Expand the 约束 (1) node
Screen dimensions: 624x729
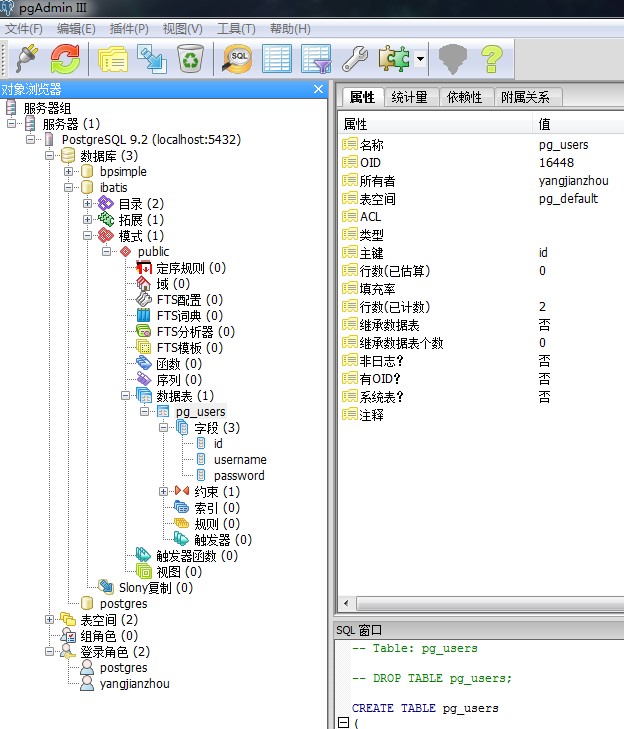(x=164, y=491)
